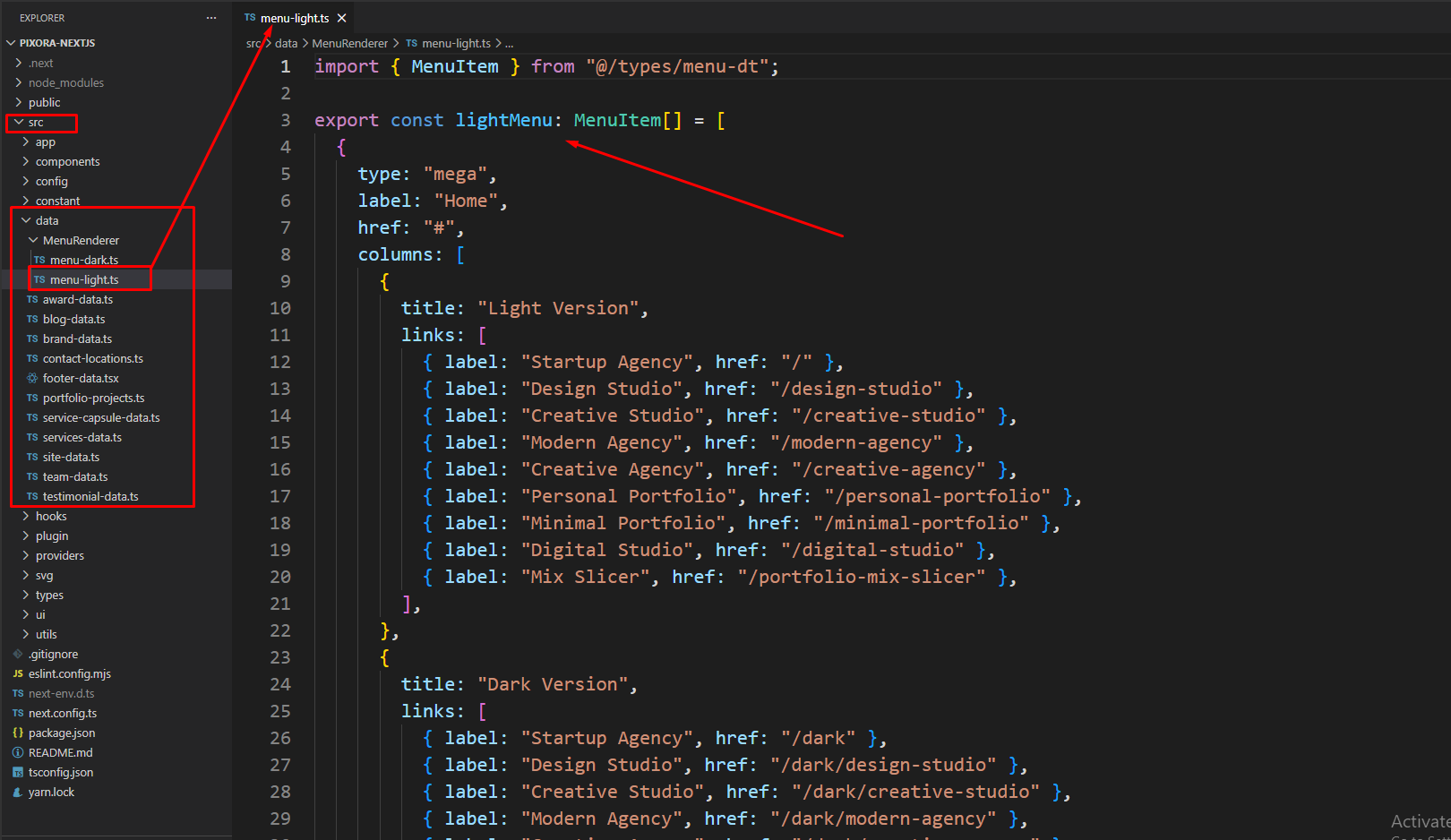Open team-data.ts file
Image resolution: width=1451 pixels, height=840 pixels.
[x=74, y=476]
